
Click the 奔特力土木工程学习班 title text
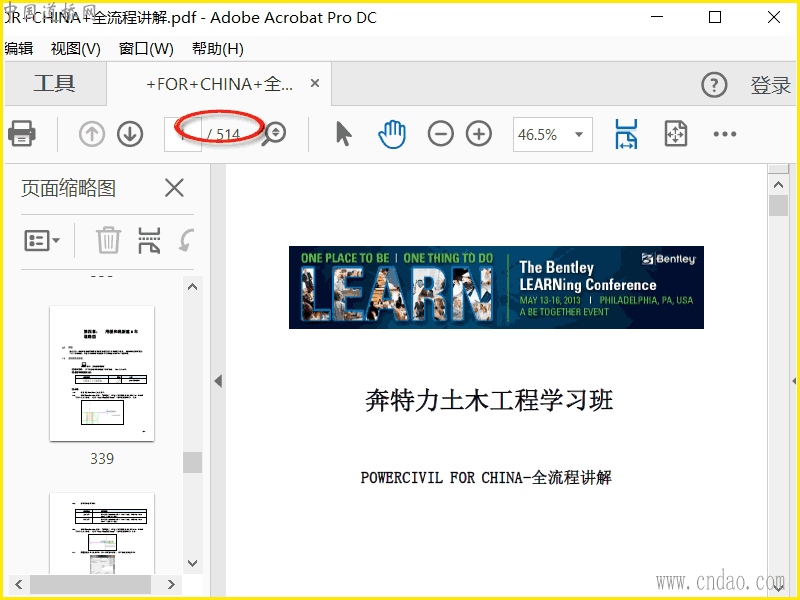(x=489, y=400)
